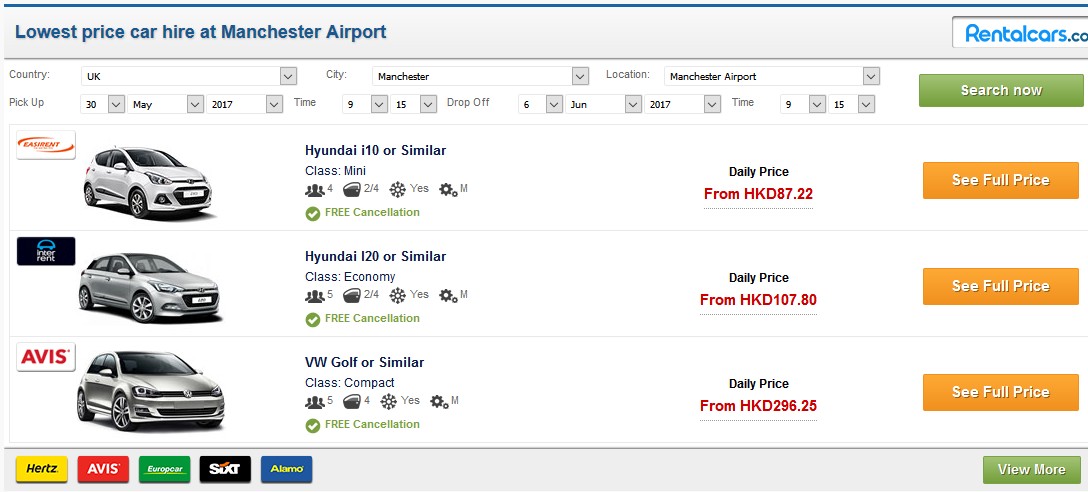Click the Hyundai i10 car thumbnail
Image resolution: width=1088 pixels, height=492 pixels.
147,182
